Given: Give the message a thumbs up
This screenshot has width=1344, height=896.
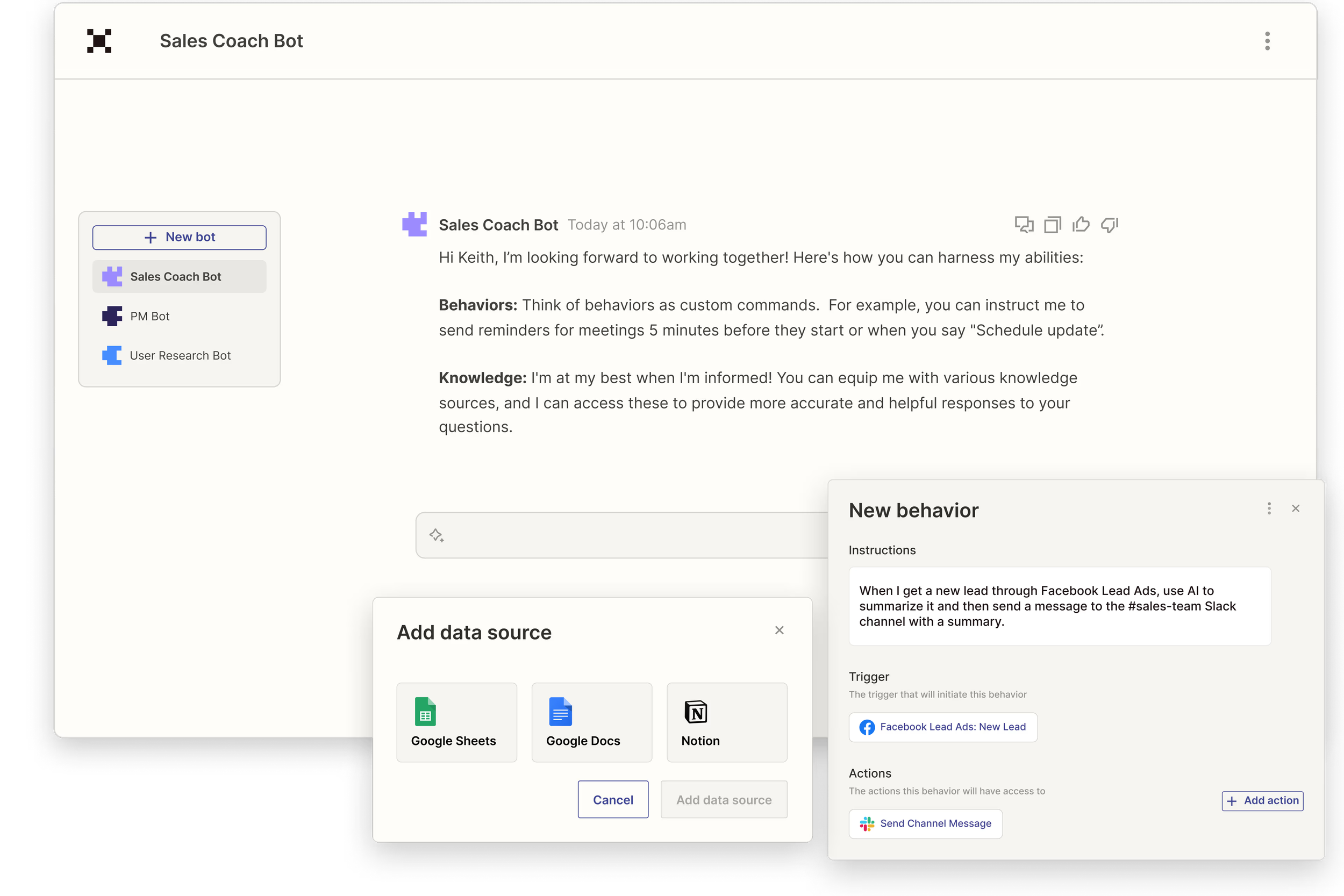Looking at the screenshot, I should (1081, 225).
